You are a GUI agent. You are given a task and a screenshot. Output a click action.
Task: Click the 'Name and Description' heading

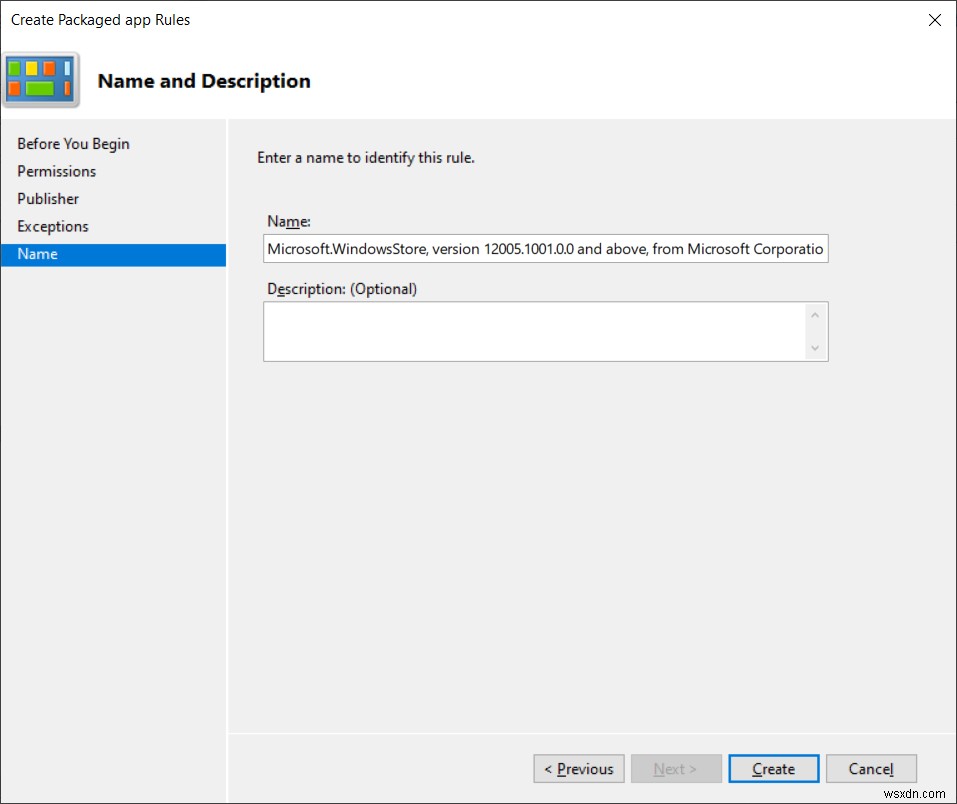pos(203,80)
